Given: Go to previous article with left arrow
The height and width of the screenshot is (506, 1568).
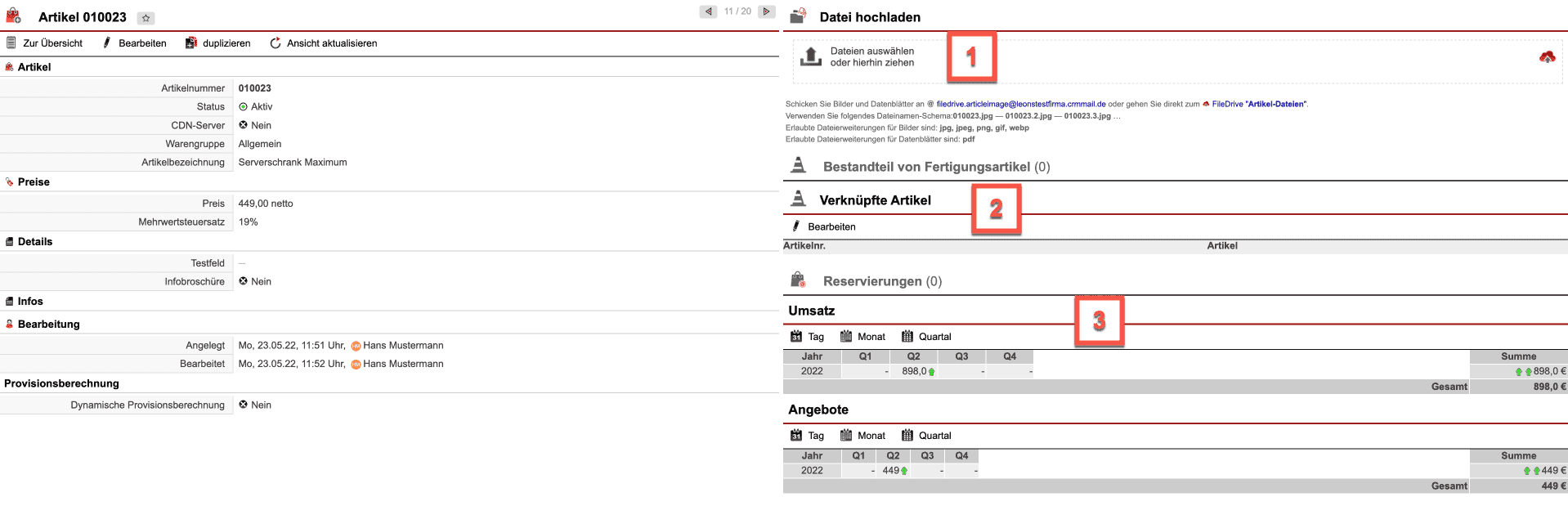Looking at the screenshot, I should [x=708, y=11].
